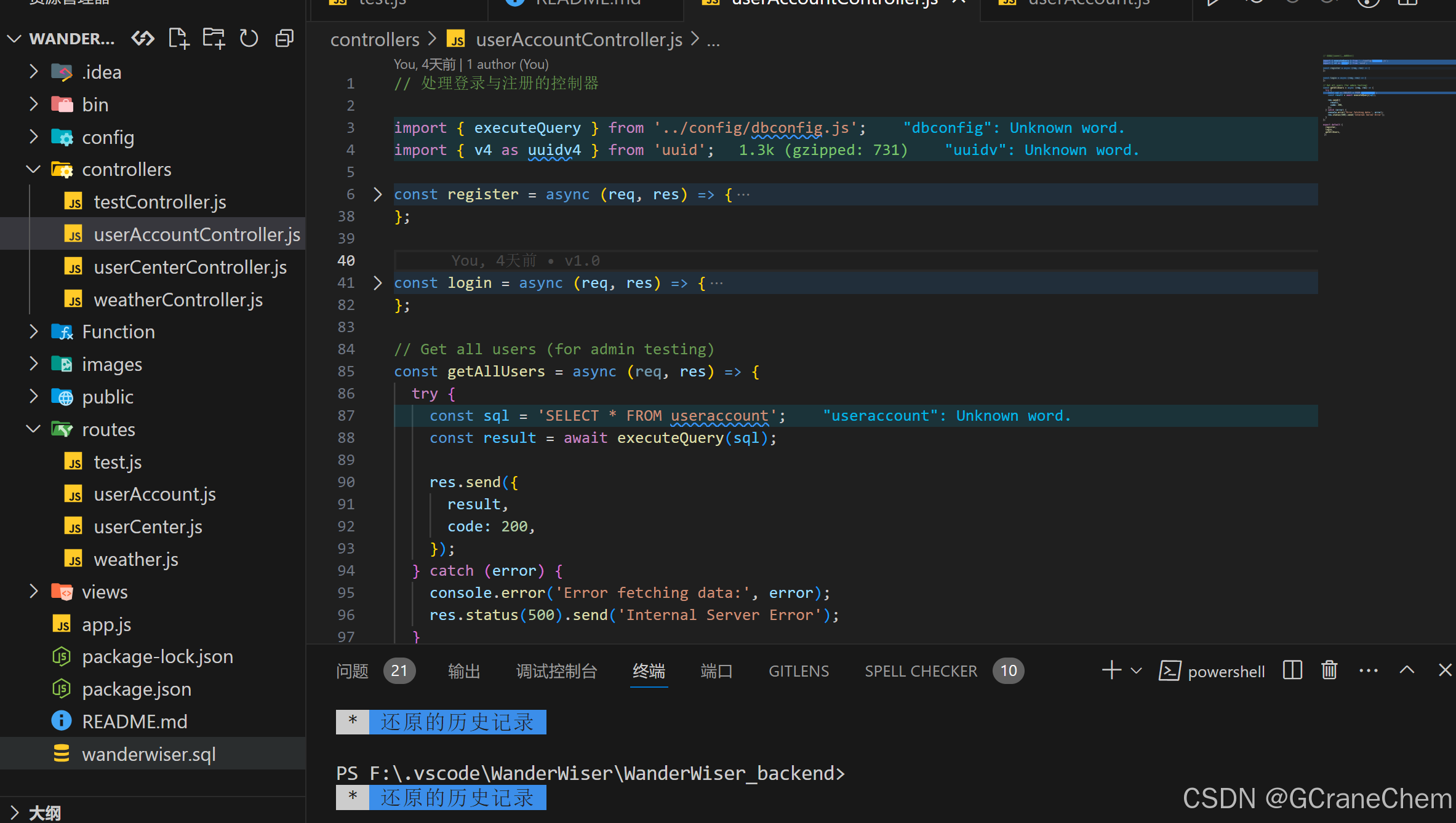
Task: Refresh the explorer file tree
Action: pos(249,39)
